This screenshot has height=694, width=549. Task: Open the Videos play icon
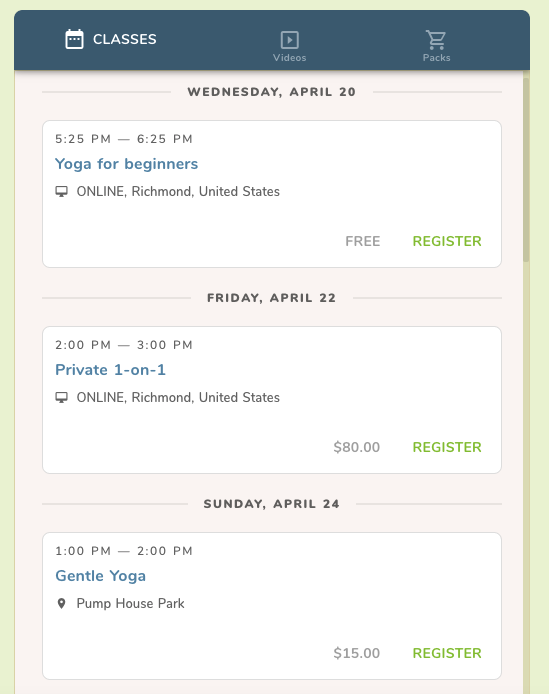pyautogui.click(x=290, y=40)
